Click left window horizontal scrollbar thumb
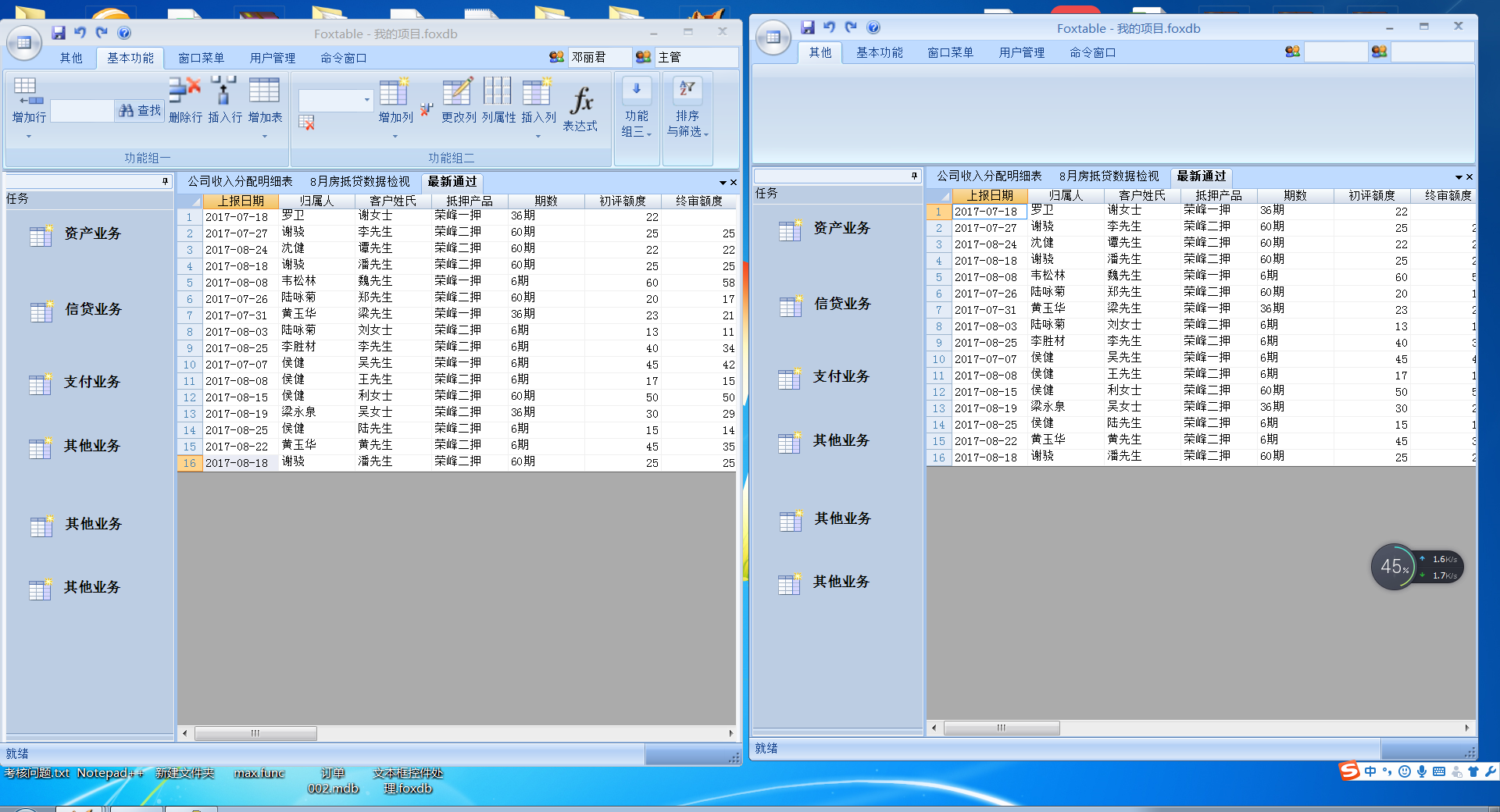The image size is (1500, 812). click(255, 733)
